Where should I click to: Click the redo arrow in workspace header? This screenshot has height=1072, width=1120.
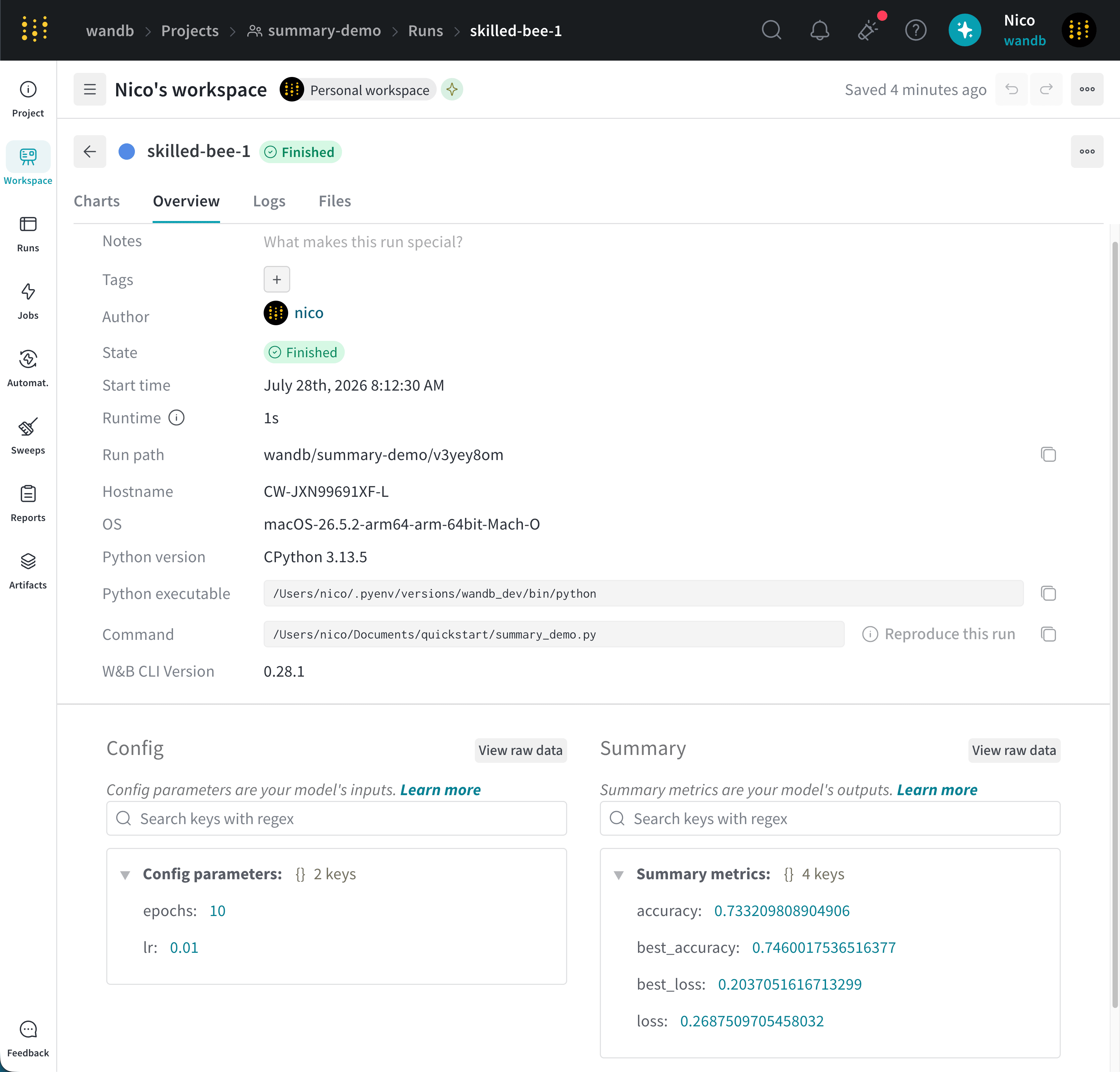click(x=1046, y=89)
